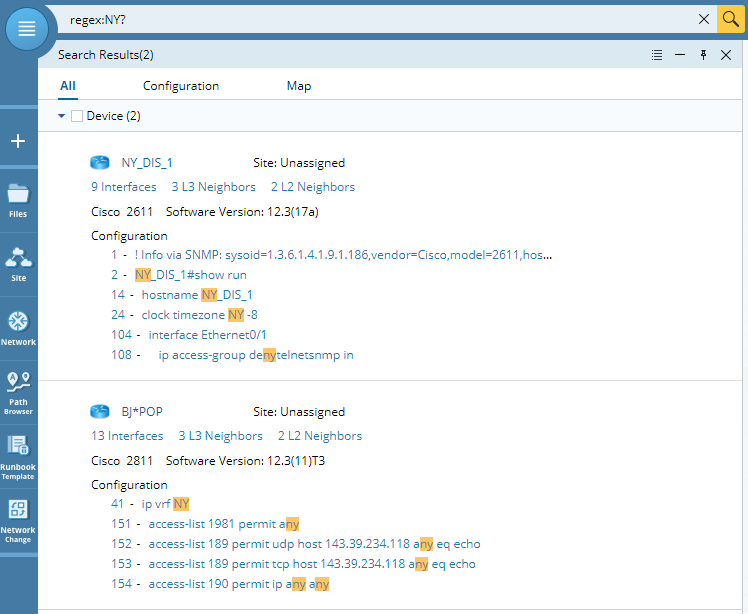Open the main hamburger menu

coord(27,29)
